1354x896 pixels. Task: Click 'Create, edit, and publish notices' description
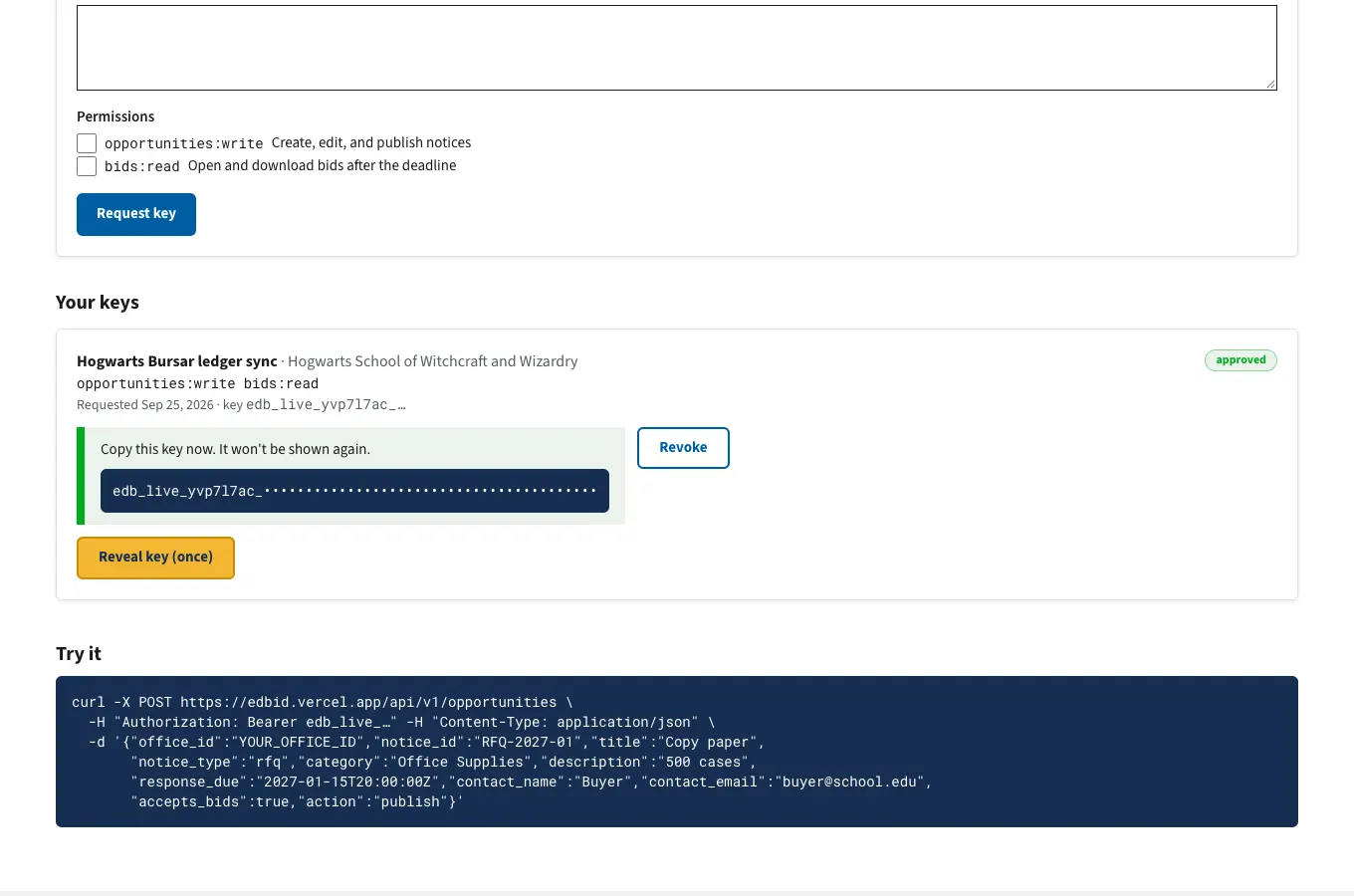371,142
